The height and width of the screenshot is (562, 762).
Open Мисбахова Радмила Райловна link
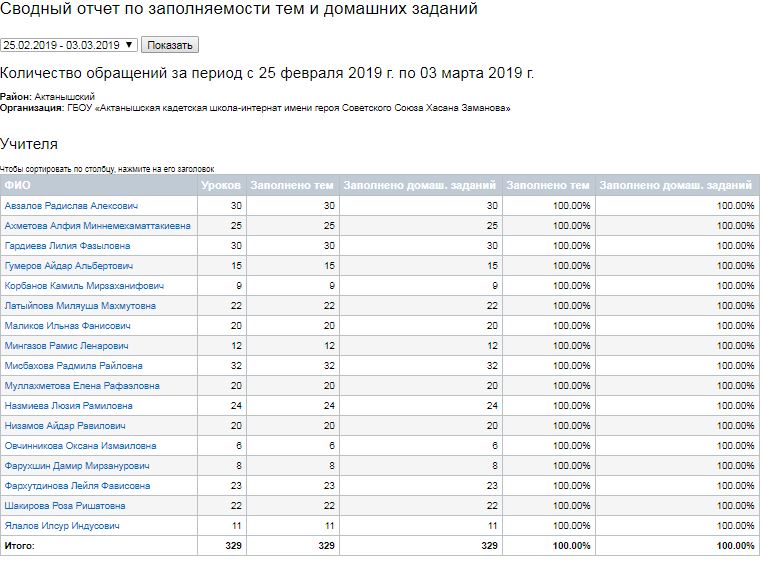73,366
